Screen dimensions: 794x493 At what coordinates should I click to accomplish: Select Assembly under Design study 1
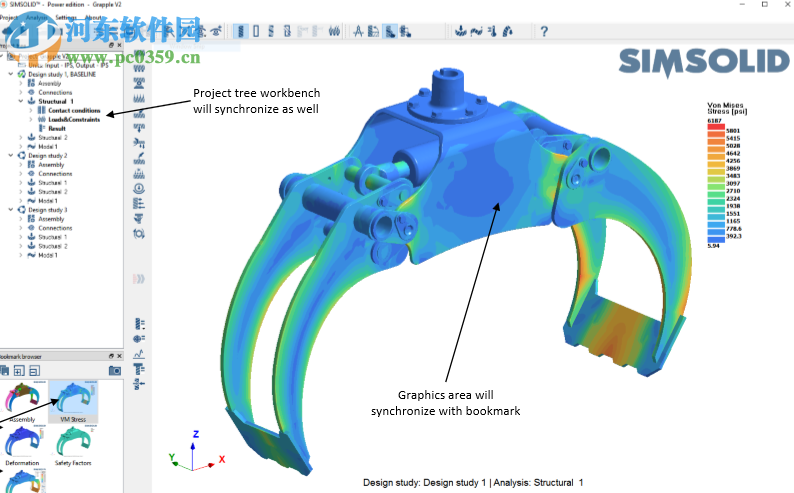(x=49, y=83)
